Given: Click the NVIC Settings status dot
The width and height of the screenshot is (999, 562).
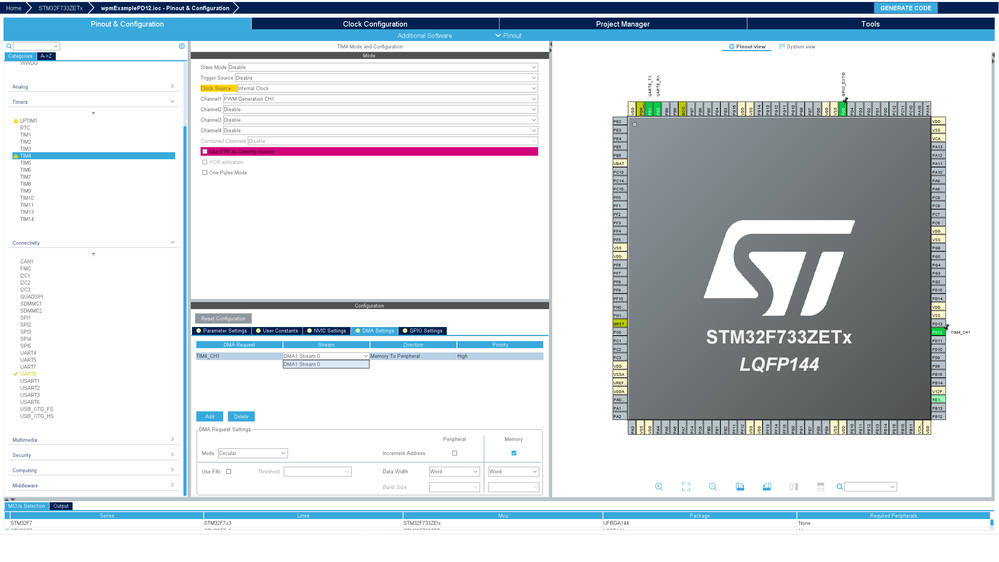Looking at the screenshot, I should pyautogui.click(x=310, y=331).
